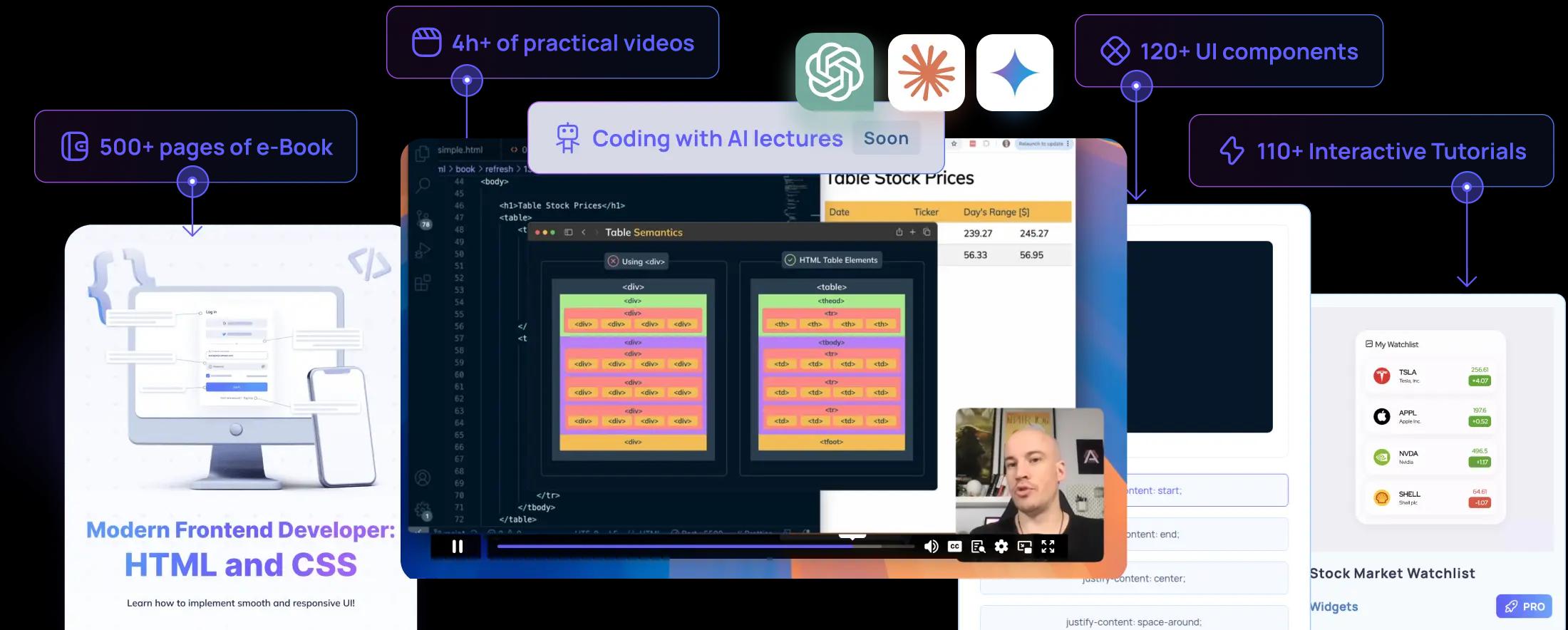Mute the video with the volume icon
Screen dimensions: 1568x630
(931, 547)
